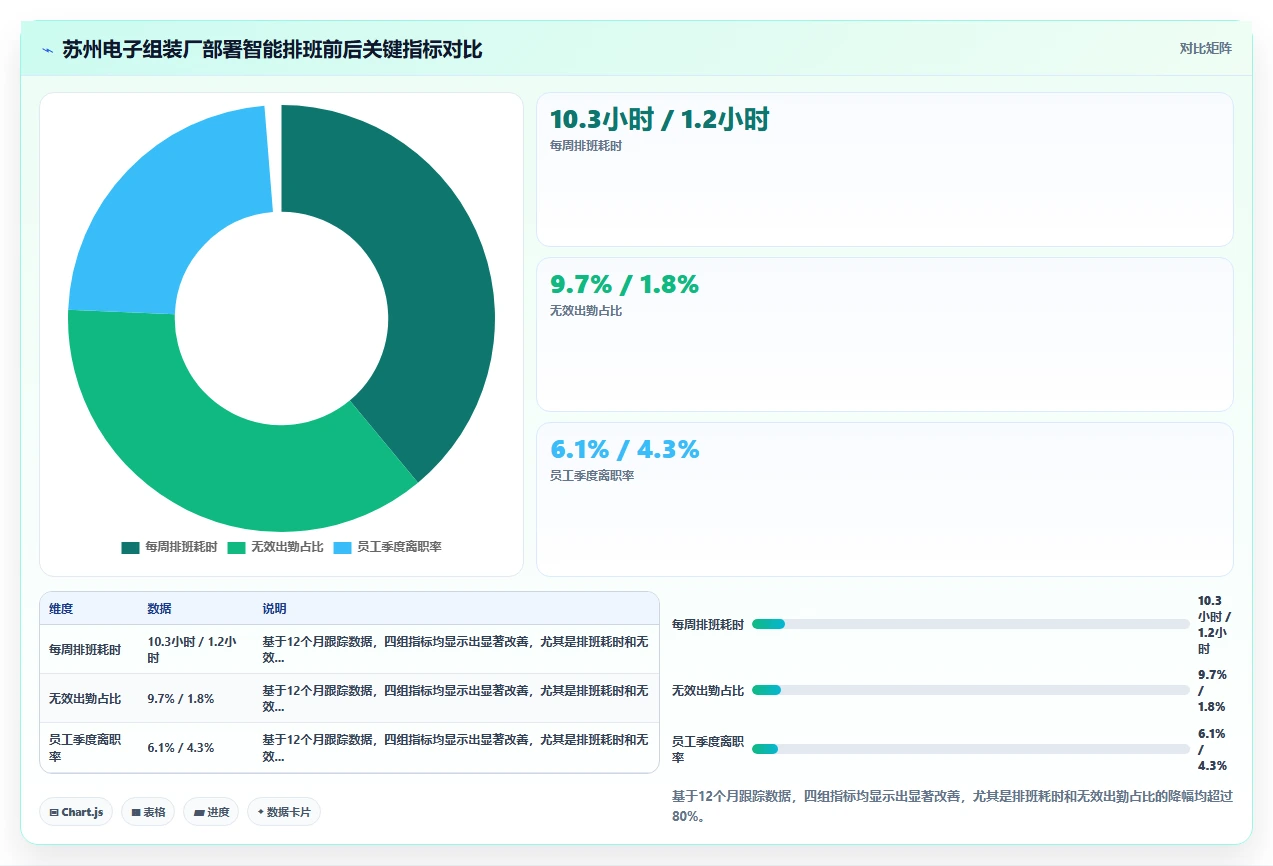
Task: Select the 表格 tag chip
Action: click(x=148, y=812)
